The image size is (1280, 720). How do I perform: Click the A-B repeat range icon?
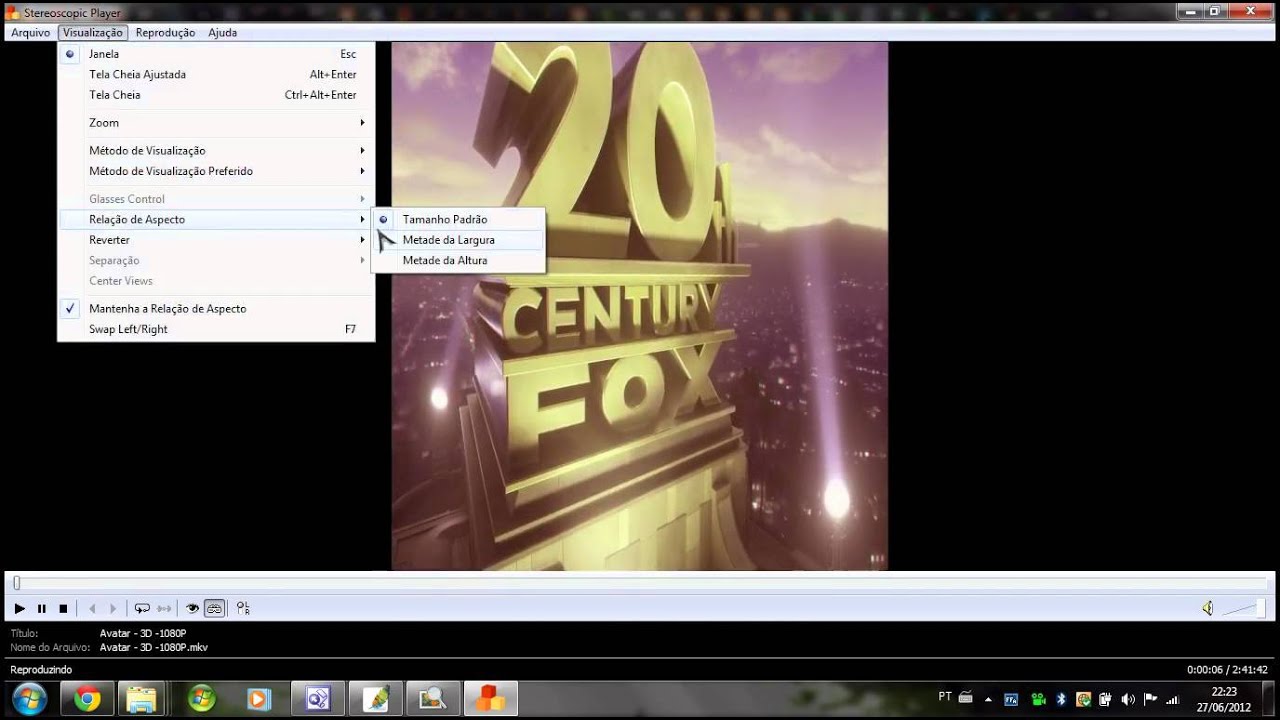tap(164, 608)
